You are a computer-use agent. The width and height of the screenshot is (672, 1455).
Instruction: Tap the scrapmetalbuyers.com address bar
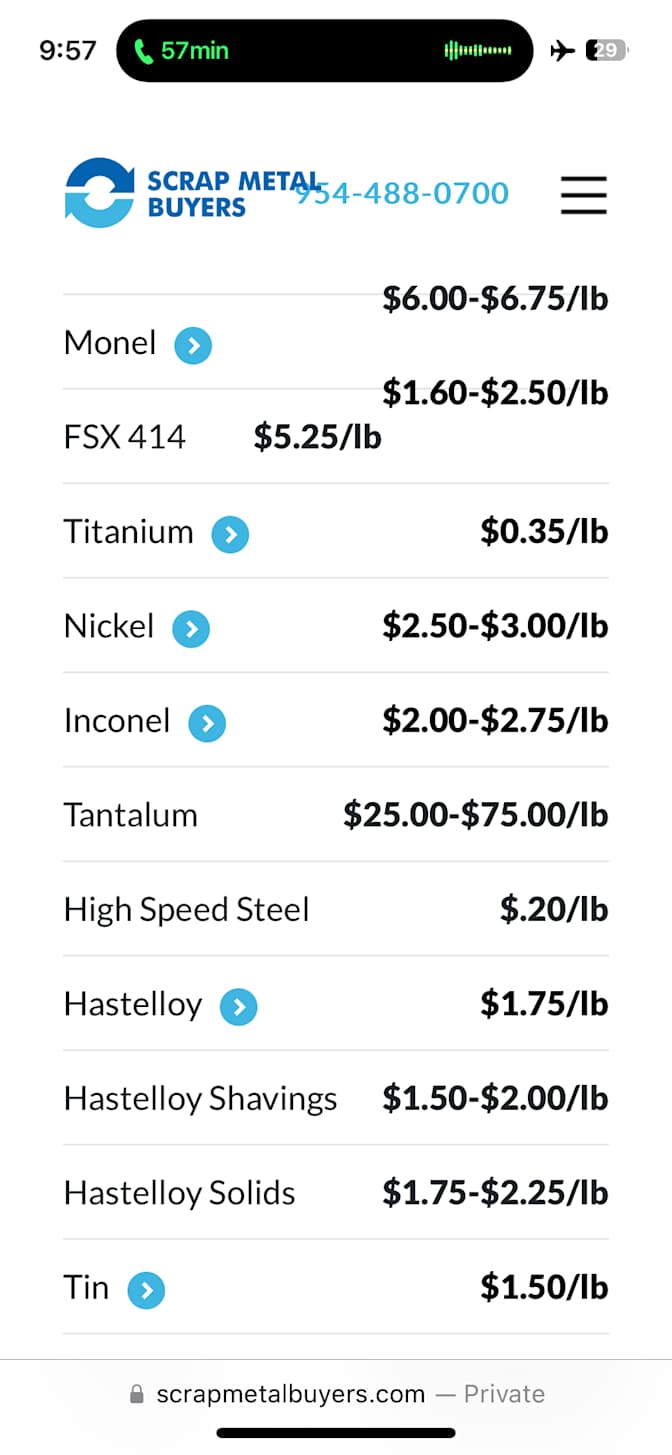point(337,1394)
